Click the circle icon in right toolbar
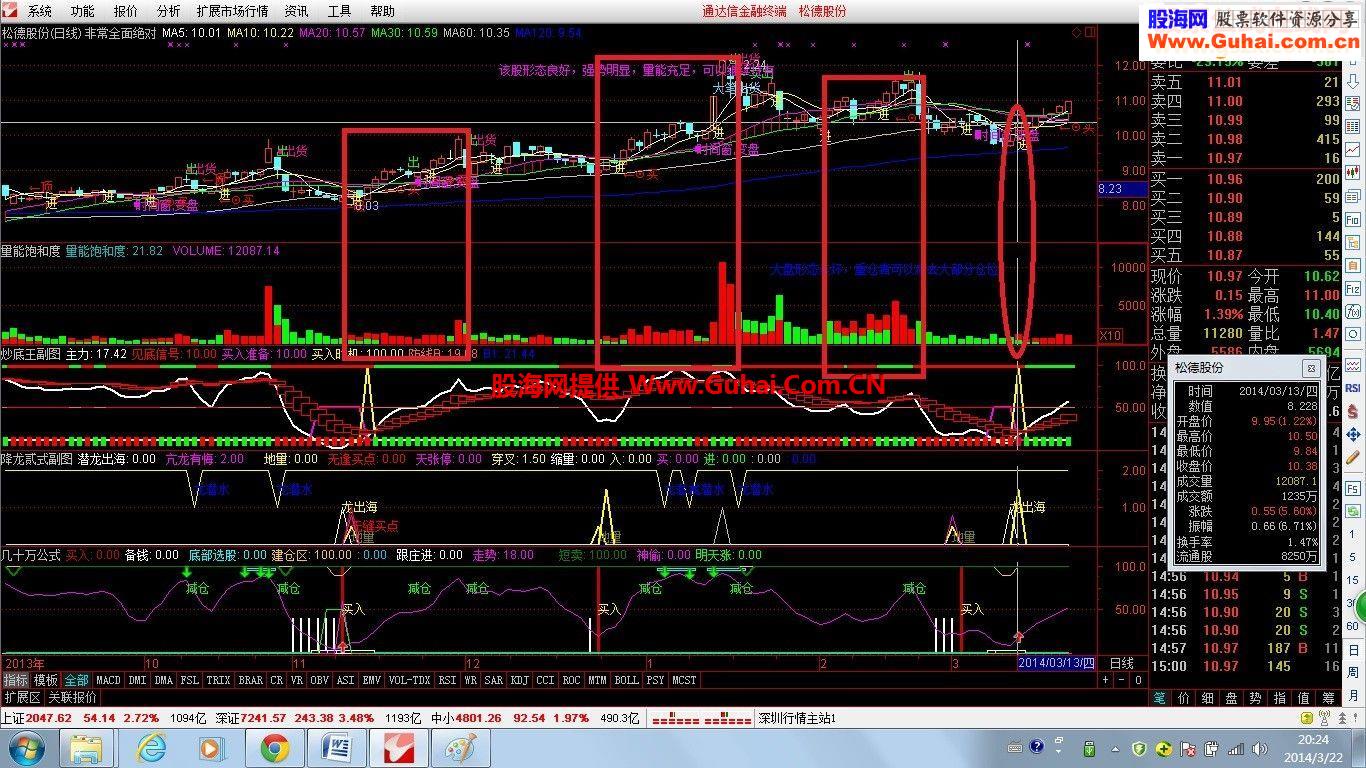Viewport: 1366px width, 768px height. pos(1351,332)
